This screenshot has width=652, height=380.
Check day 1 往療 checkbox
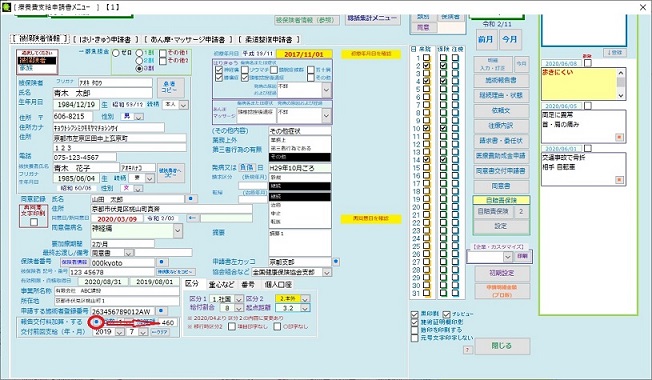(x=455, y=57)
